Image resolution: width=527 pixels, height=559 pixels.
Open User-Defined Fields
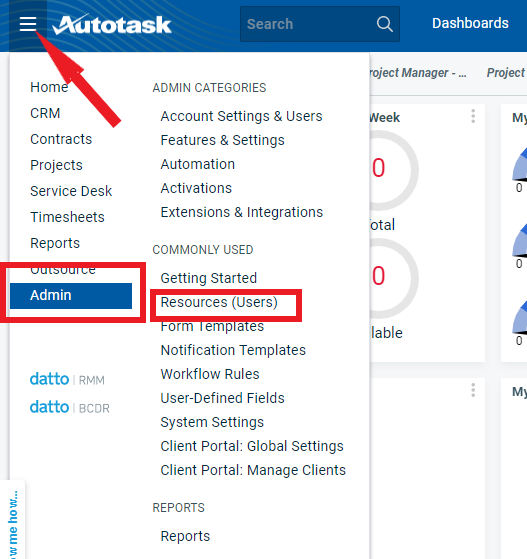pyautogui.click(x=222, y=398)
